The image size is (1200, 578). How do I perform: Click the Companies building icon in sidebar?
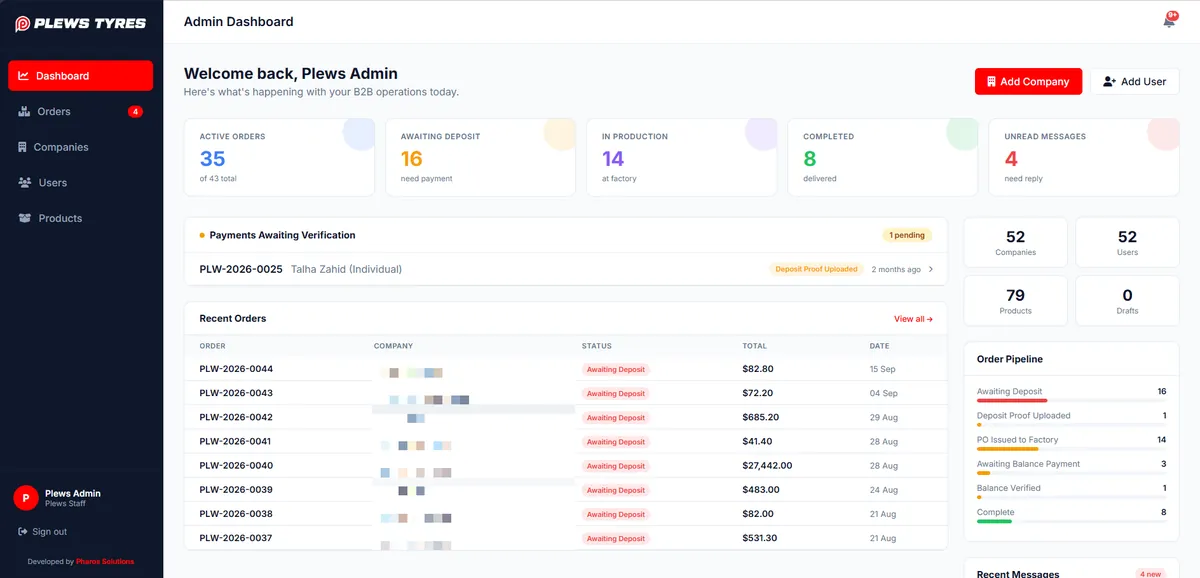[23, 147]
